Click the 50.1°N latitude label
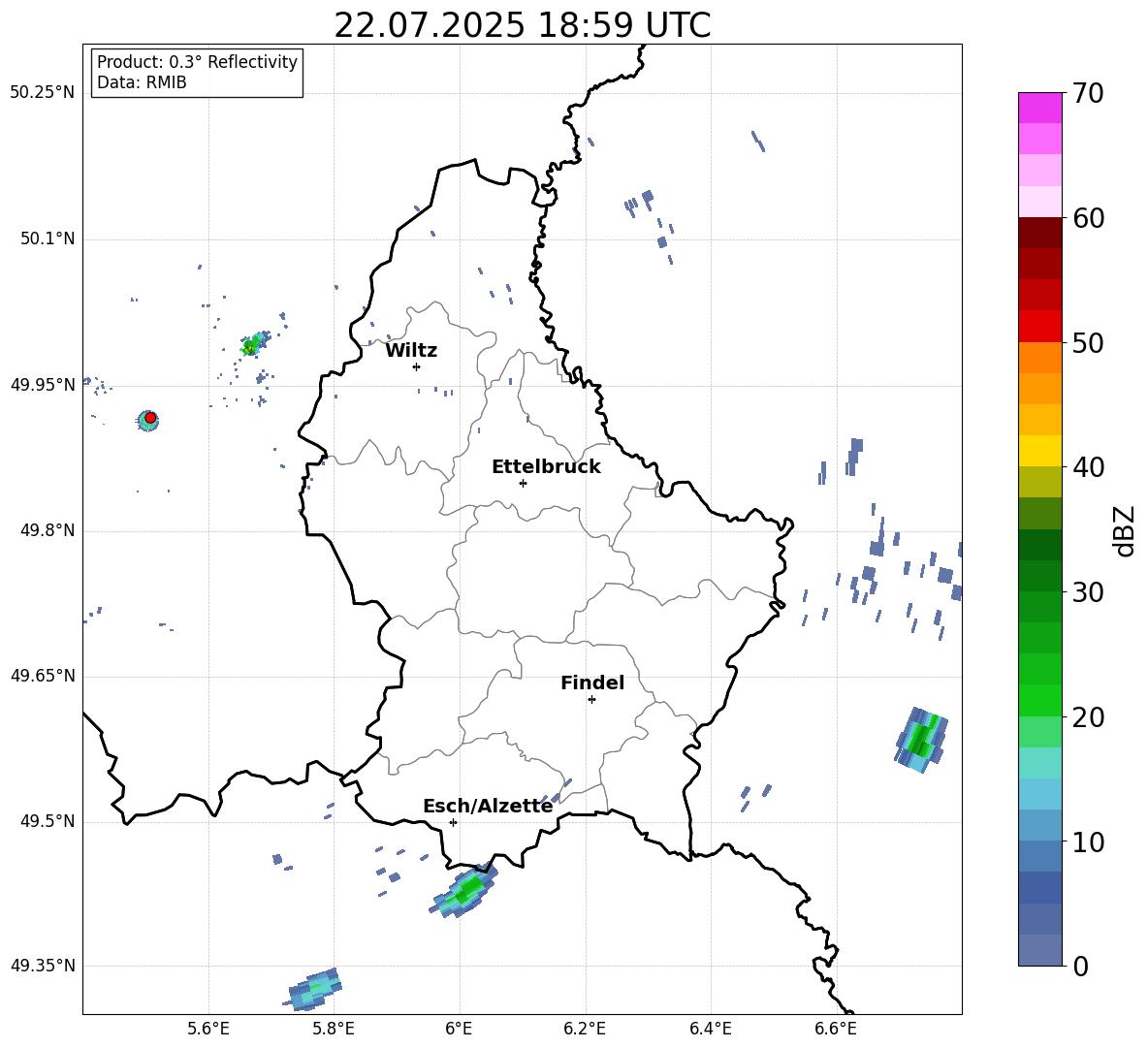The width and height of the screenshot is (1148, 1048). [x=48, y=239]
